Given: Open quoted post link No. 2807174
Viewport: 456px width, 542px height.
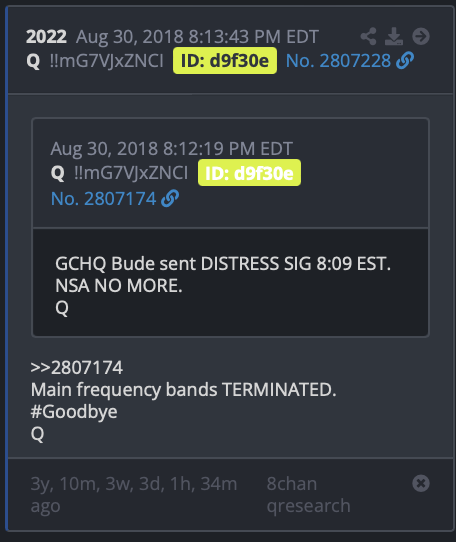Looking at the screenshot, I should pos(103,199).
